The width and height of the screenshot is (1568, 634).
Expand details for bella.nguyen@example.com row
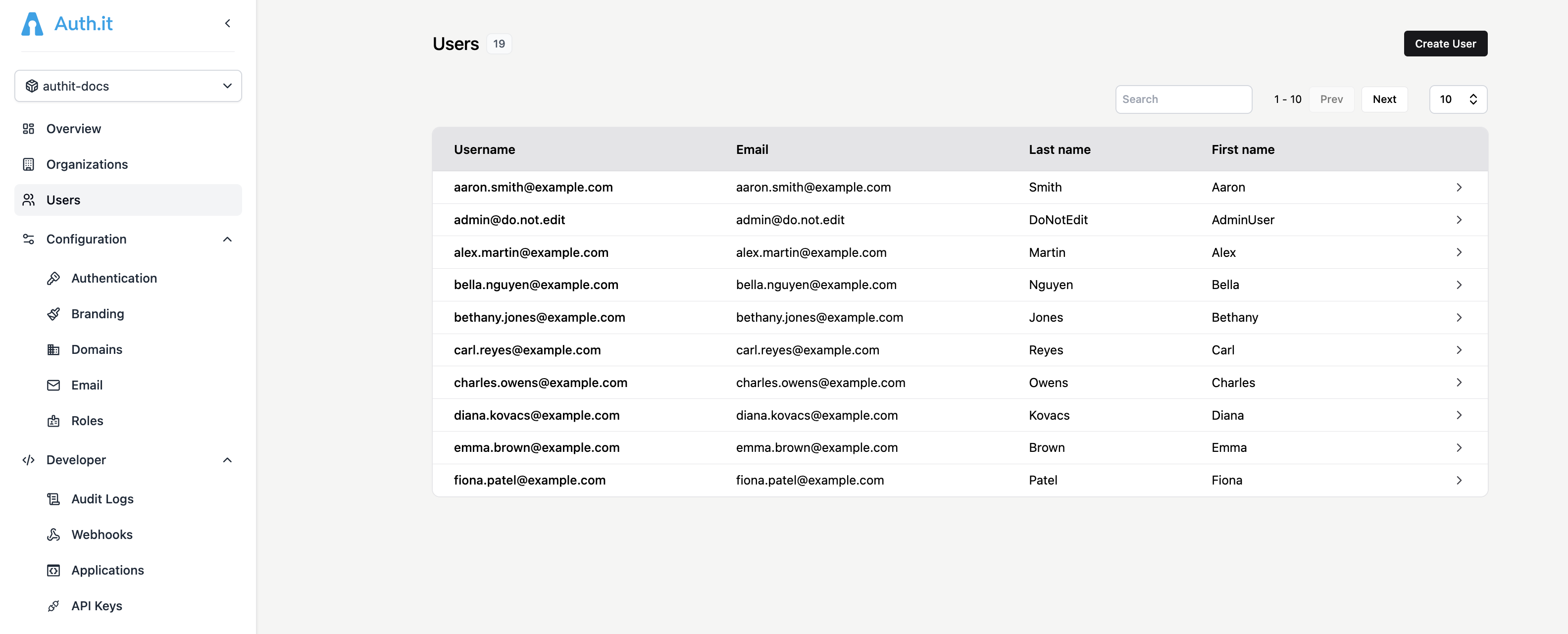(1459, 285)
